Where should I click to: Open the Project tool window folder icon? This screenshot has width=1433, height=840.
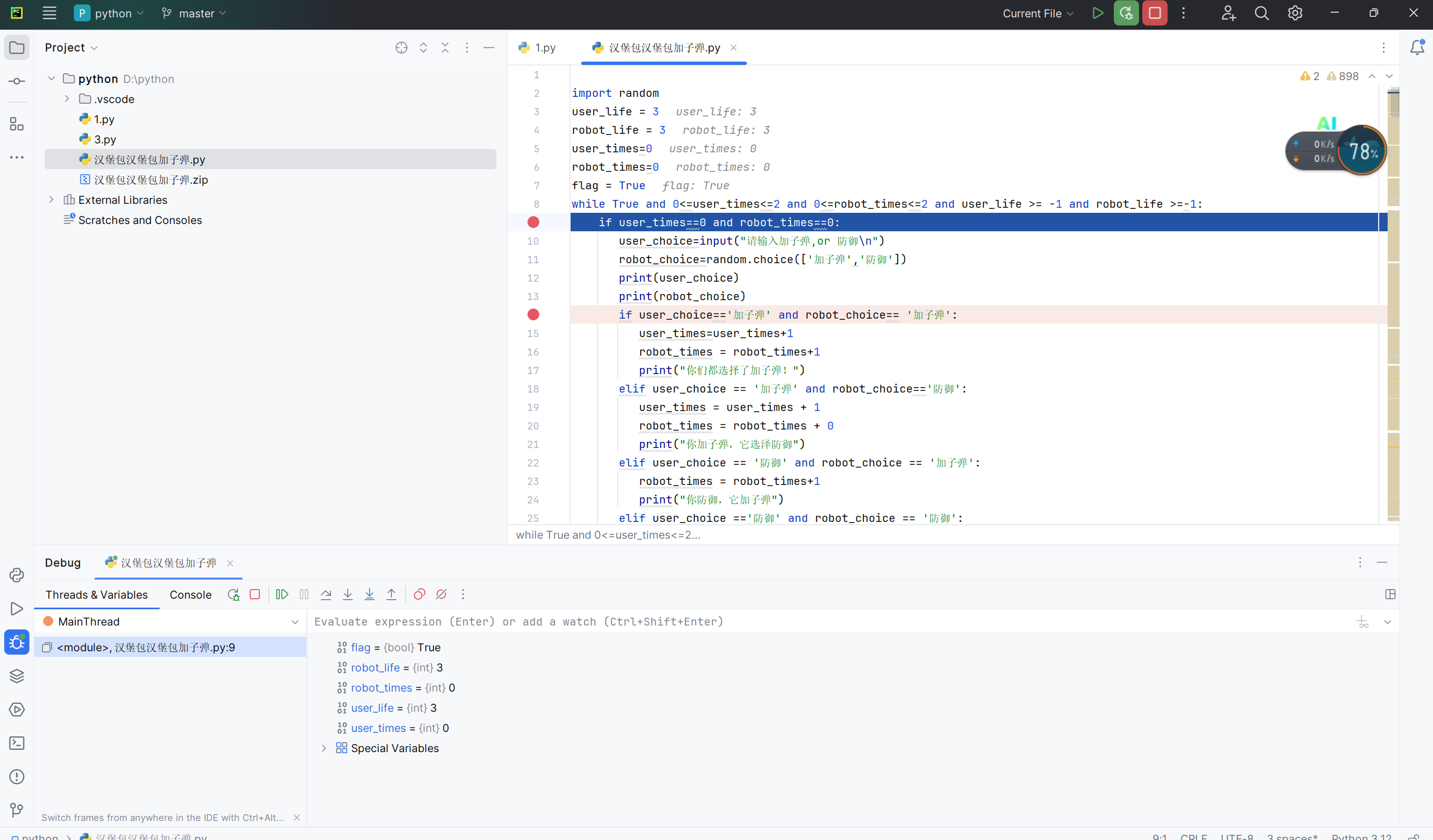(16, 48)
